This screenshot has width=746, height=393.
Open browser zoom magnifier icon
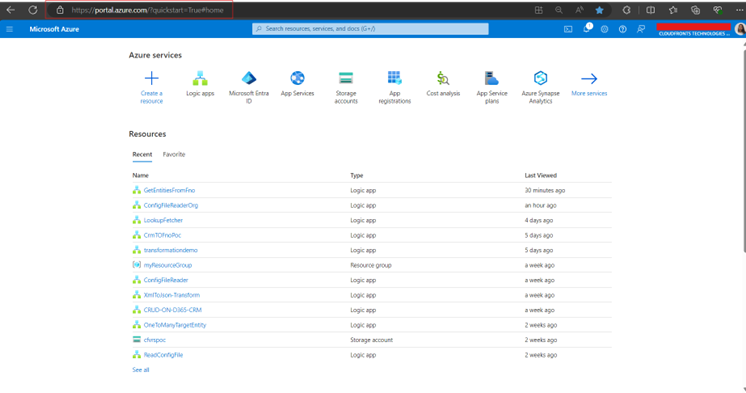coord(559,10)
